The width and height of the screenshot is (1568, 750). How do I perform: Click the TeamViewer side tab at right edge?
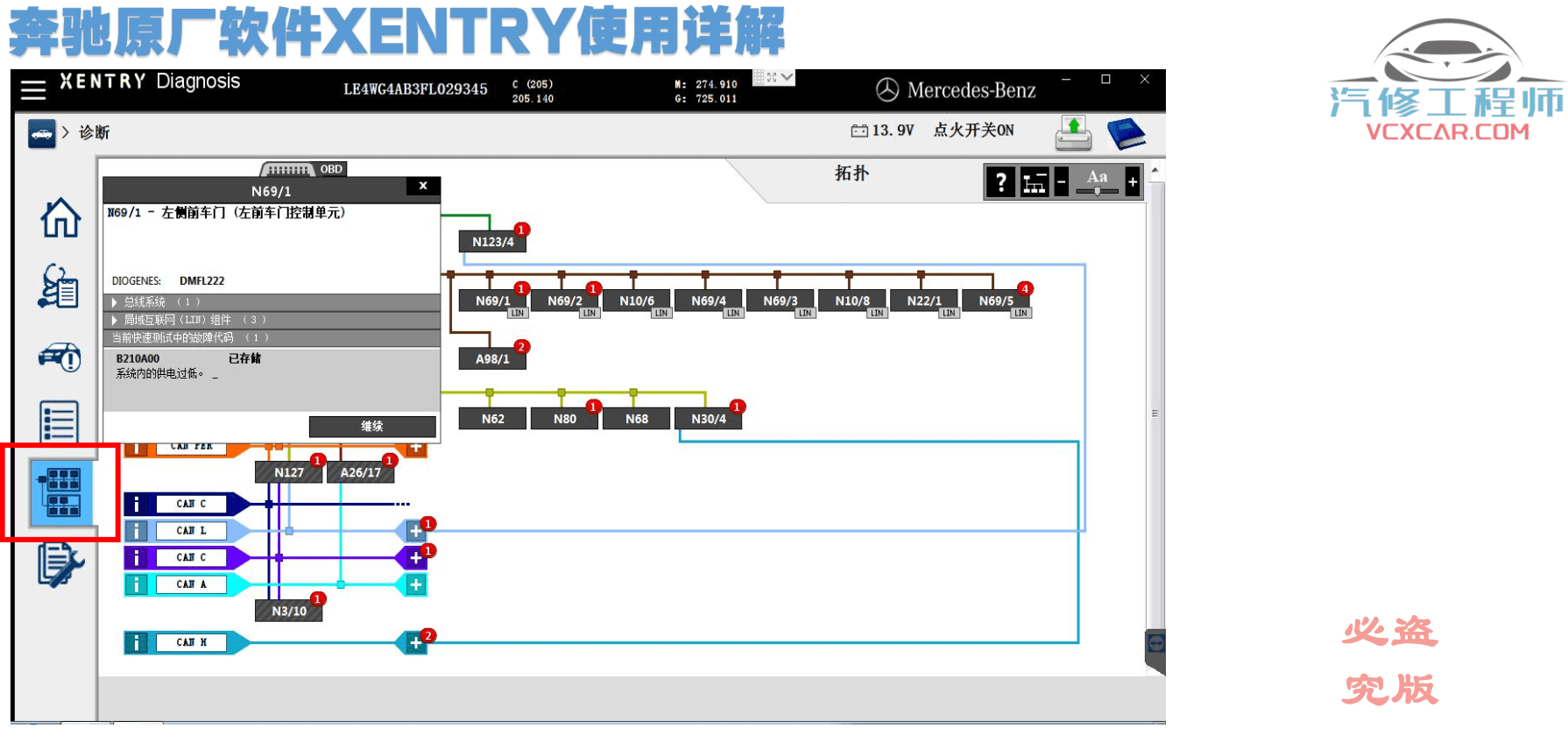(x=1156, y=645)
